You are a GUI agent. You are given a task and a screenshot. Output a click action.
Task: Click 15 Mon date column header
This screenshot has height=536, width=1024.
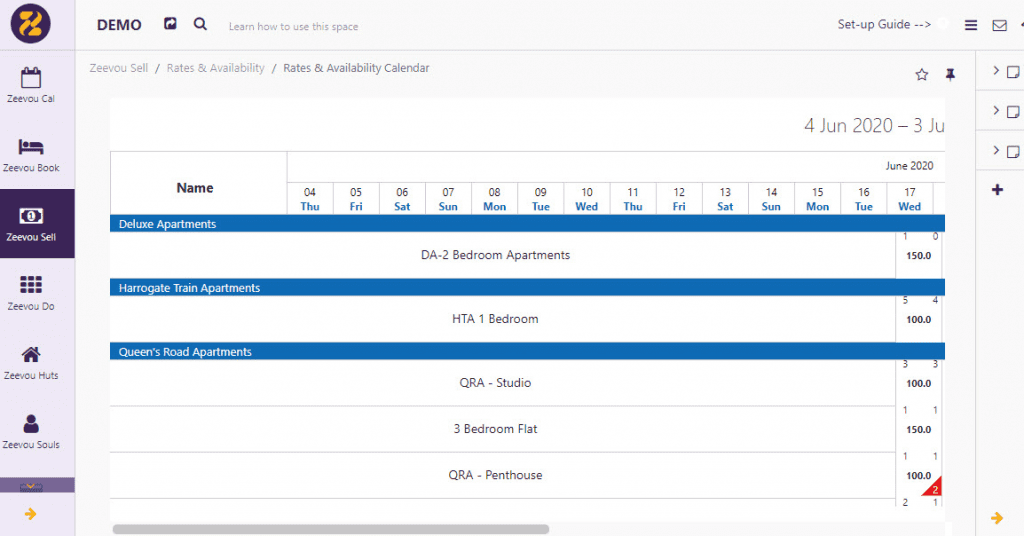point(818,199)
